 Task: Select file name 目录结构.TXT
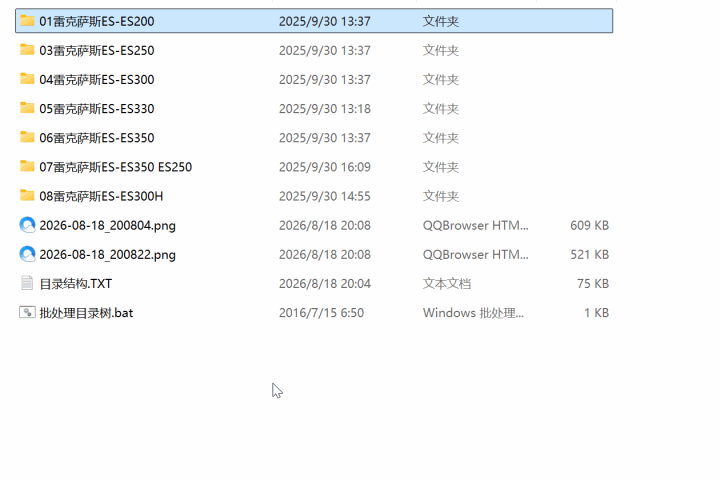76,284
